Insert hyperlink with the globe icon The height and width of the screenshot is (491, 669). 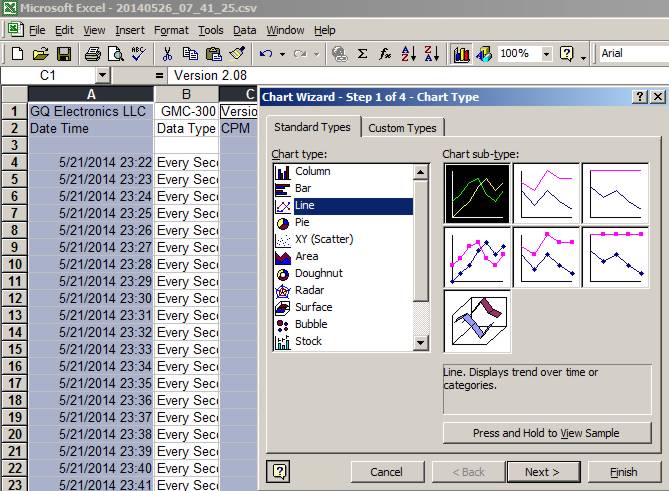pyautogui.click(x=340, y=54)
